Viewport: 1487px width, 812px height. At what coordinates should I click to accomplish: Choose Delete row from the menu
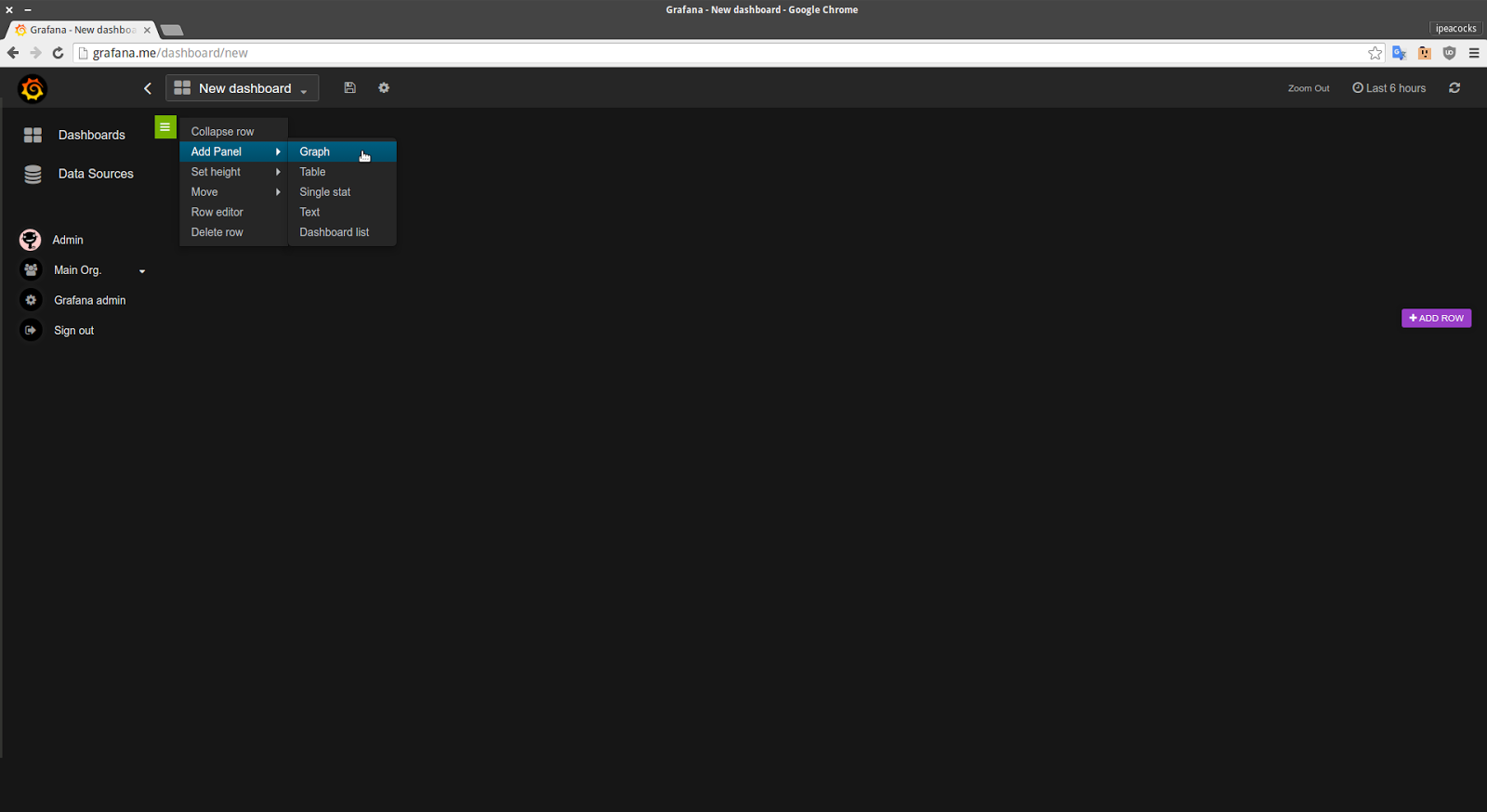pyautogui.click(x=233, y=232)
